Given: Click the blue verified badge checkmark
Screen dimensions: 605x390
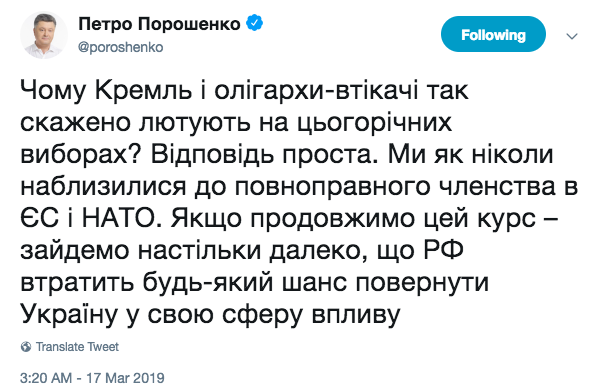Looking at the screenshot, I should [255, 24].
